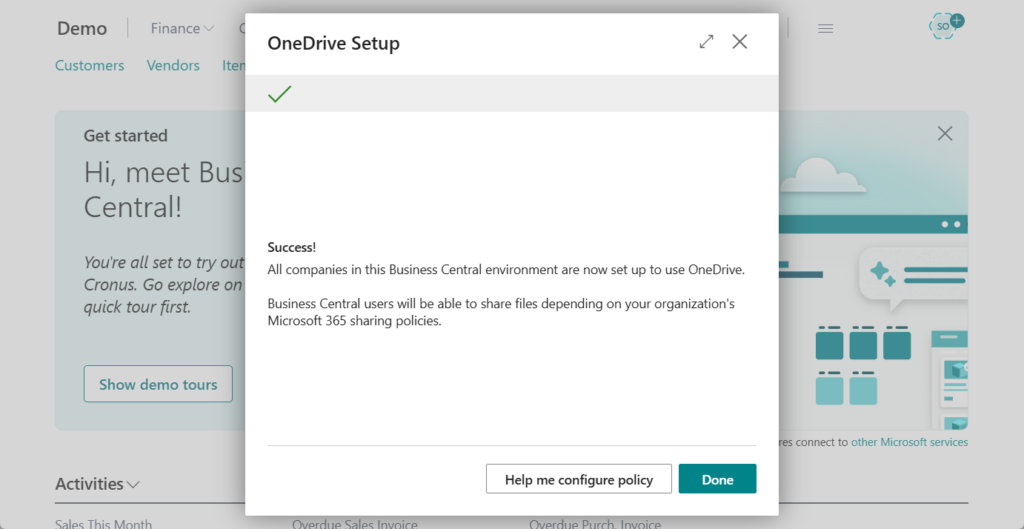
Task: Click the Demo company name
Action: tap(82, 29)
